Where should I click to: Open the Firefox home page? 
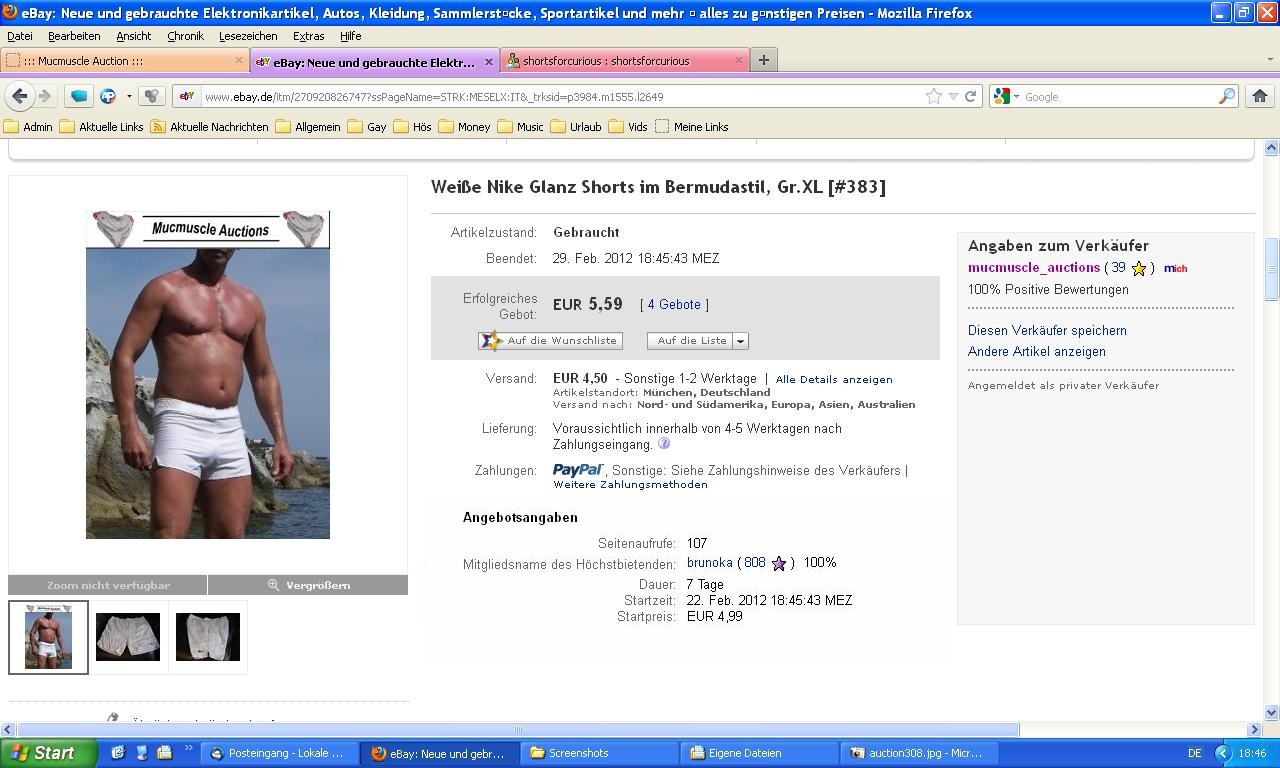(x=1259, y=96)
